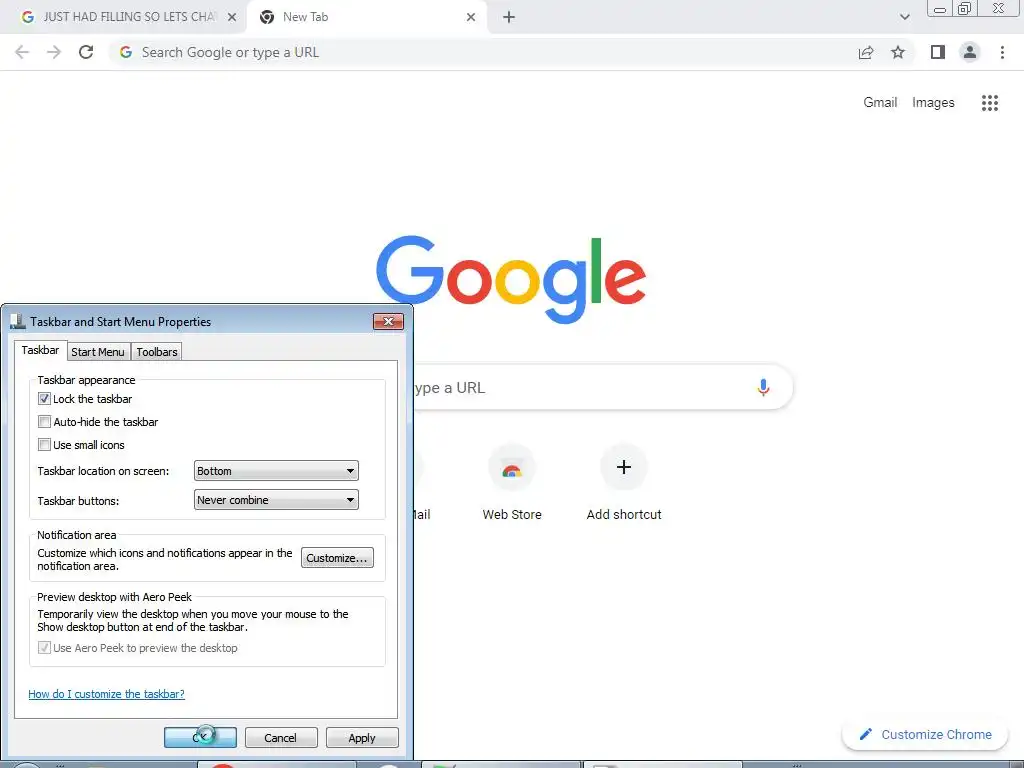Bookmark this tab with the star icon

pos(898,52)
